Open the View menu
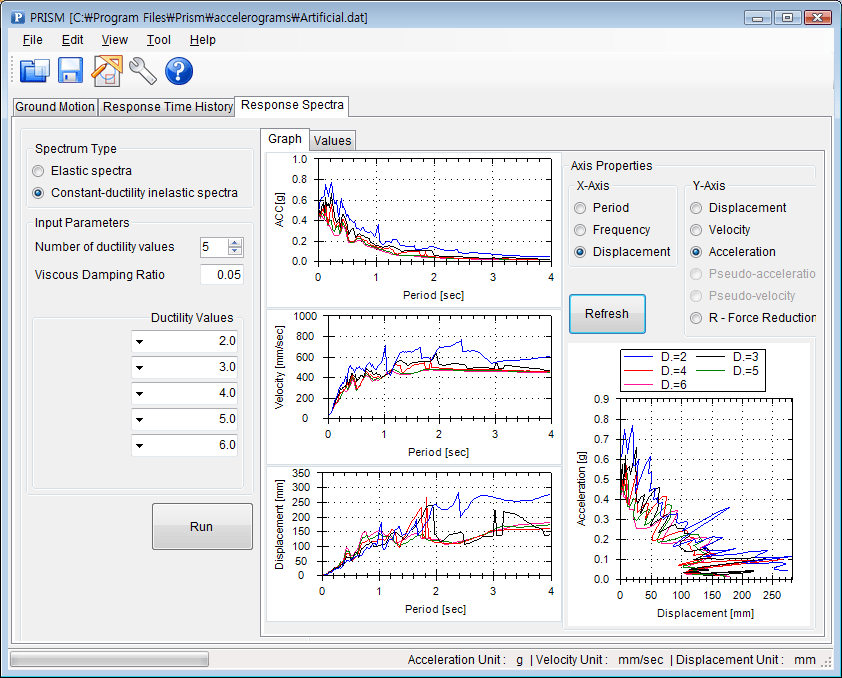 (x=114, y=40)
